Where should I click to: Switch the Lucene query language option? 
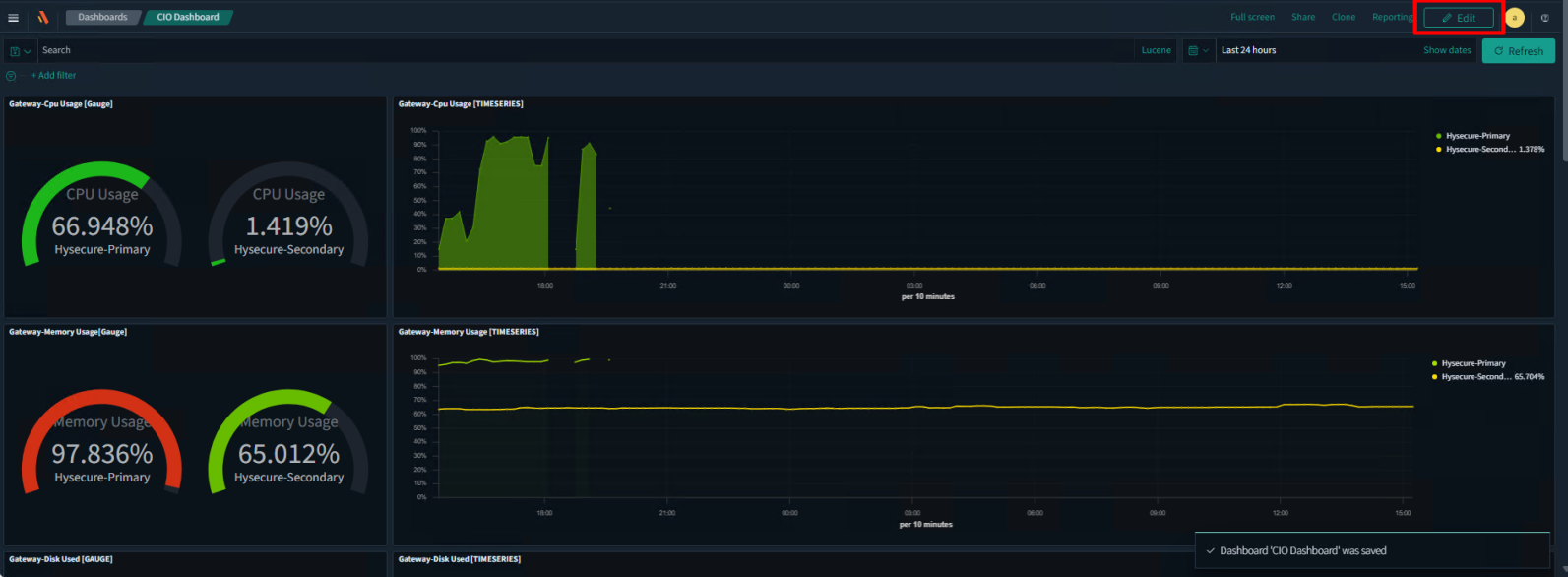tap(1156, 51)
